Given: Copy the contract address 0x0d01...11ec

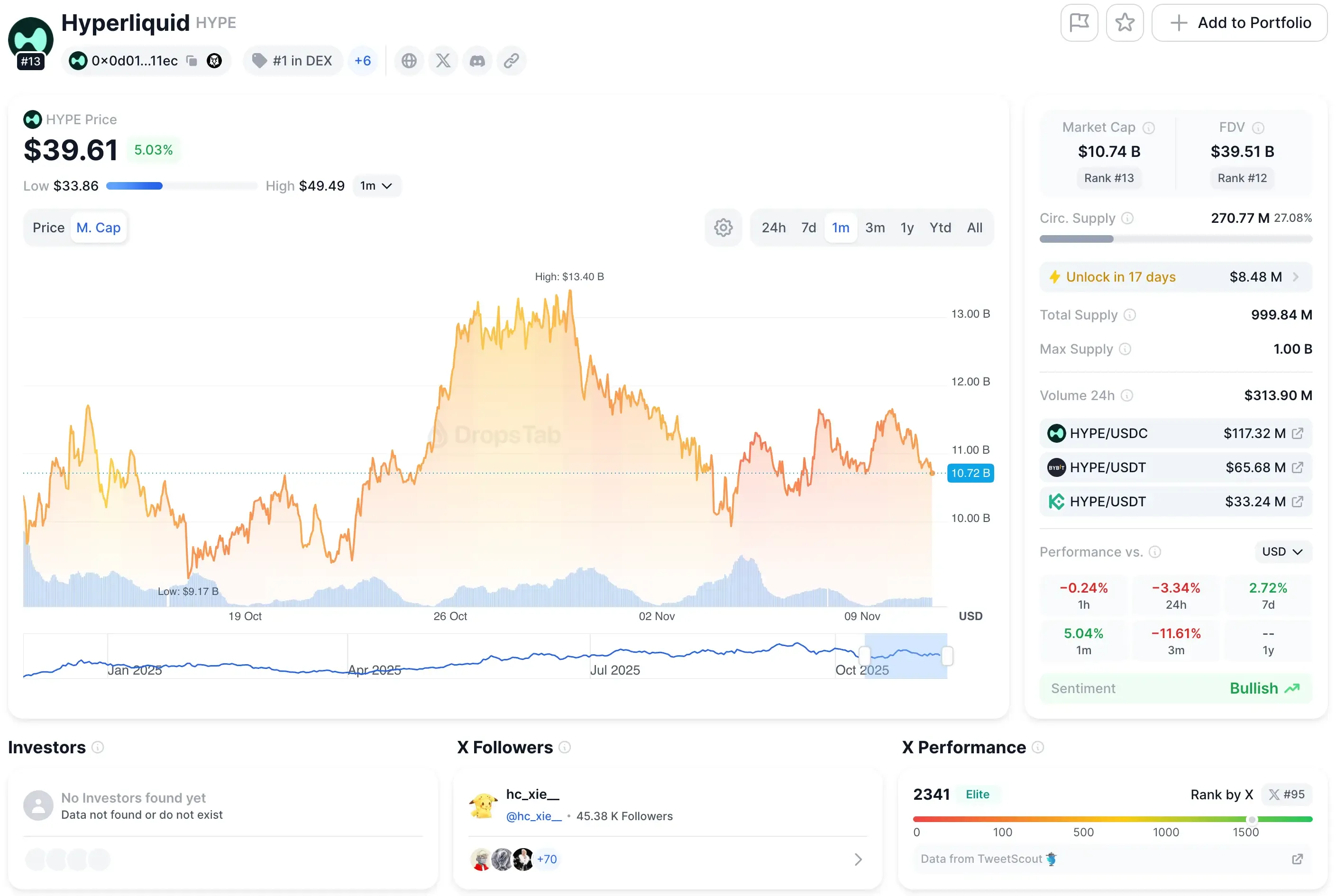Looking at the screenshot, I should (x=192, y=61).
